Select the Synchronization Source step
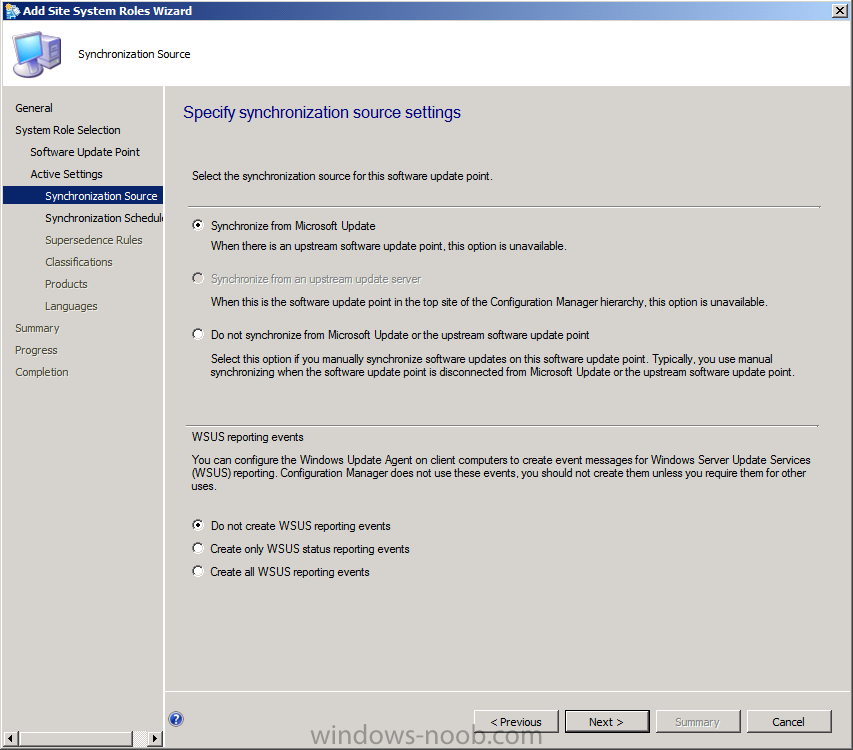The width and height of the screenshot is (853, 750). coord(83,195)
